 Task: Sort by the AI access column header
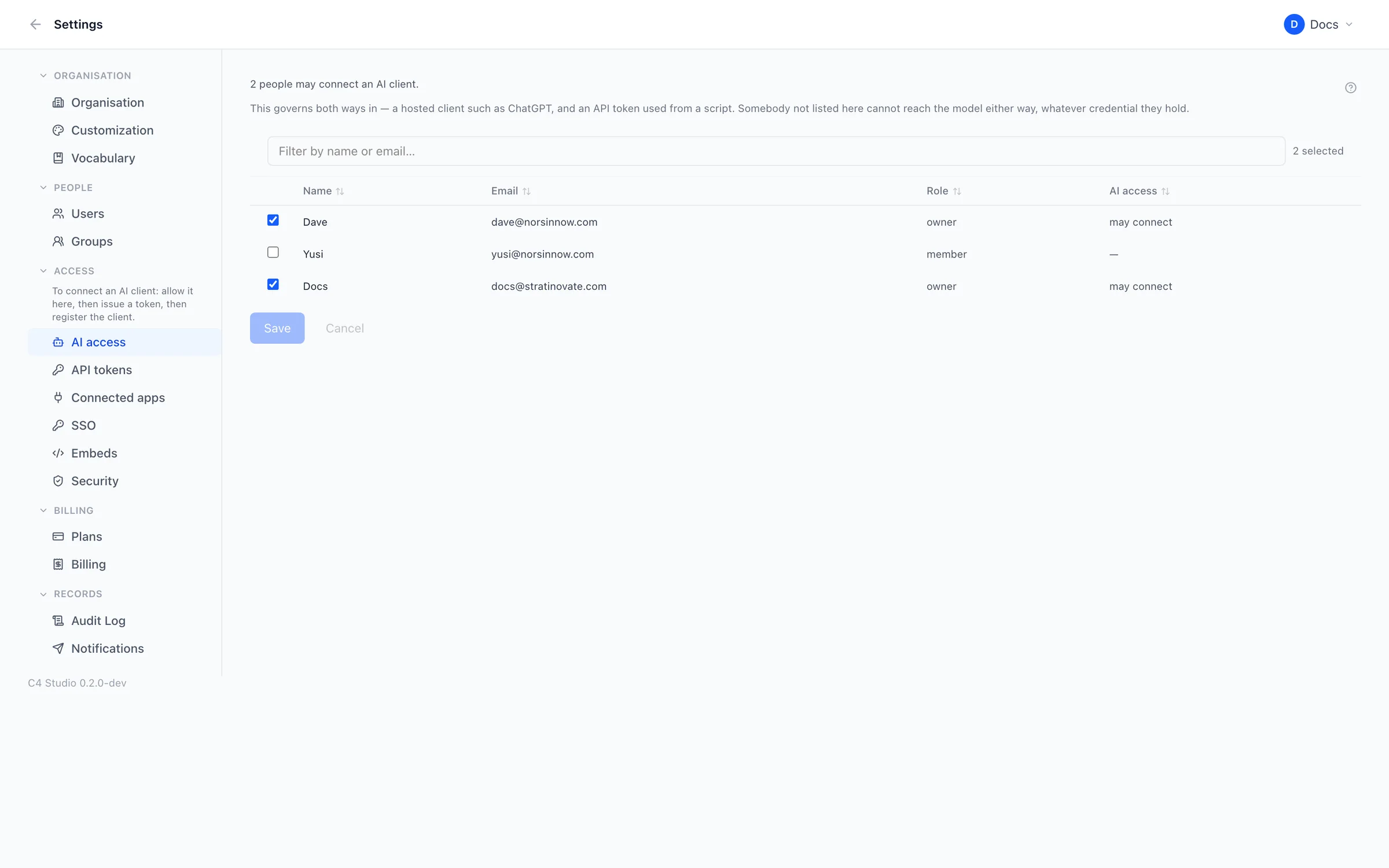pyautogui.click(x=1140, y=191)
